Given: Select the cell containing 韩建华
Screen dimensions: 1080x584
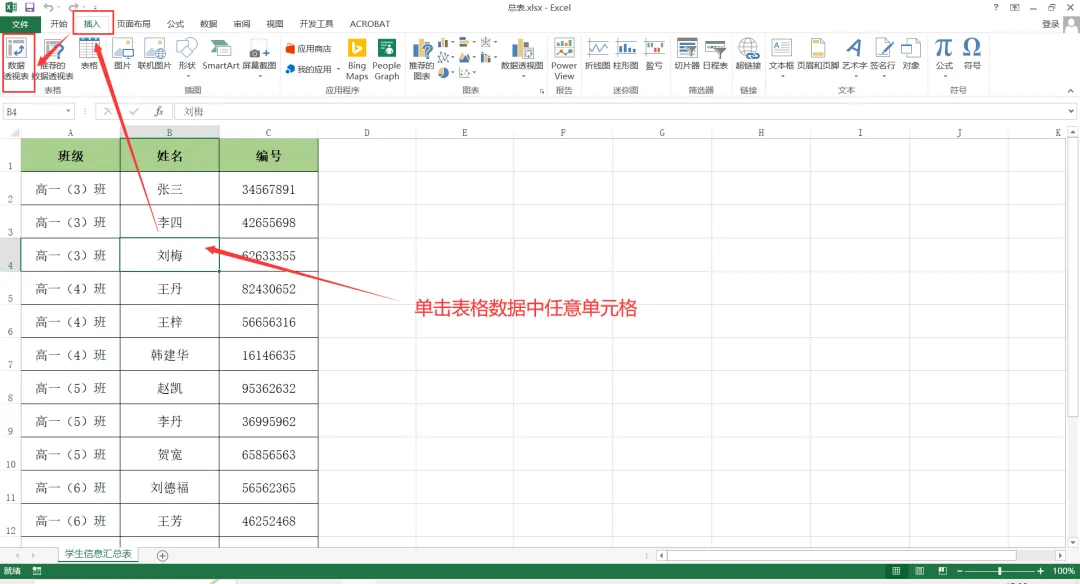Looking at the screenshot, I should coord(169,355).
